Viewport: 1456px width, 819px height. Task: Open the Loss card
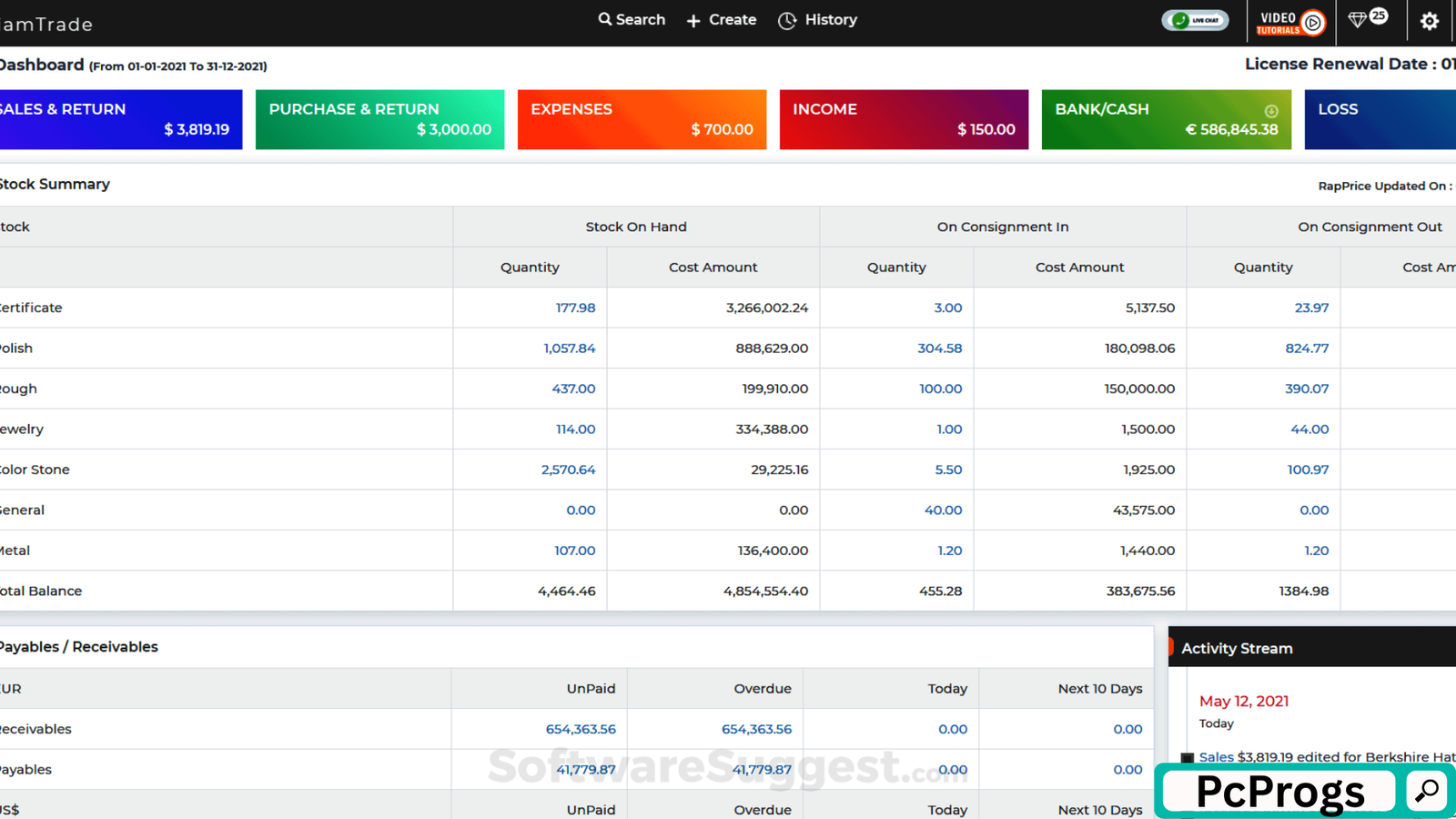point(1380,119)
